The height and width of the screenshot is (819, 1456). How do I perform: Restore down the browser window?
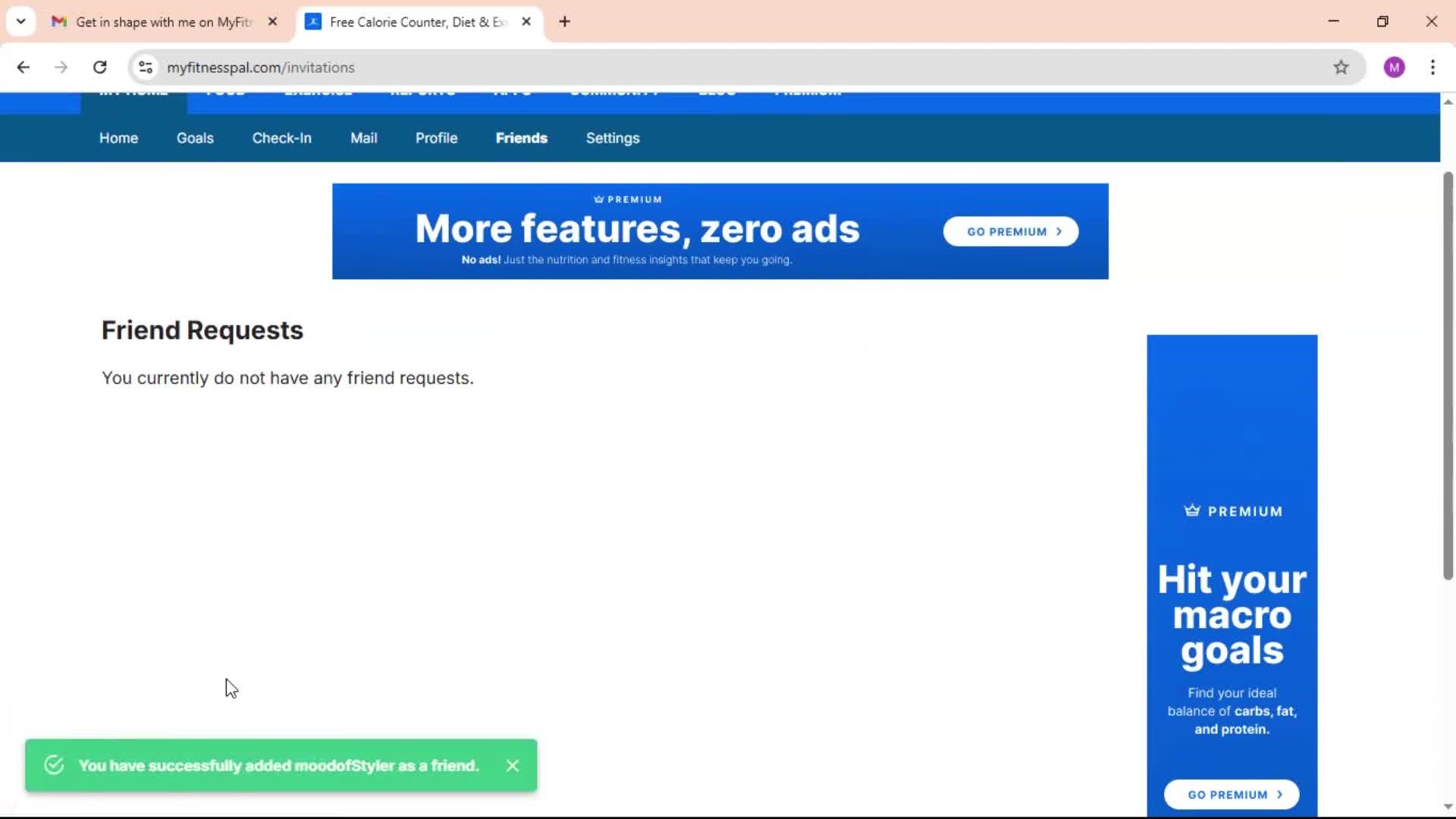(1382, 21)
